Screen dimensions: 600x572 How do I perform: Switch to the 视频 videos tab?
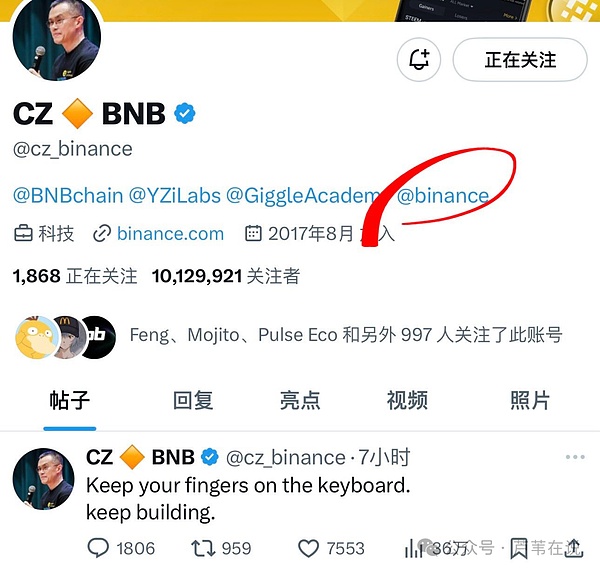click(x=407, y=401)
